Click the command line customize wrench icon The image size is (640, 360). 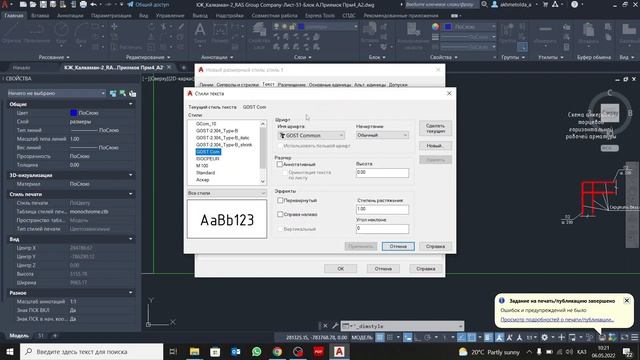point(335,326)
